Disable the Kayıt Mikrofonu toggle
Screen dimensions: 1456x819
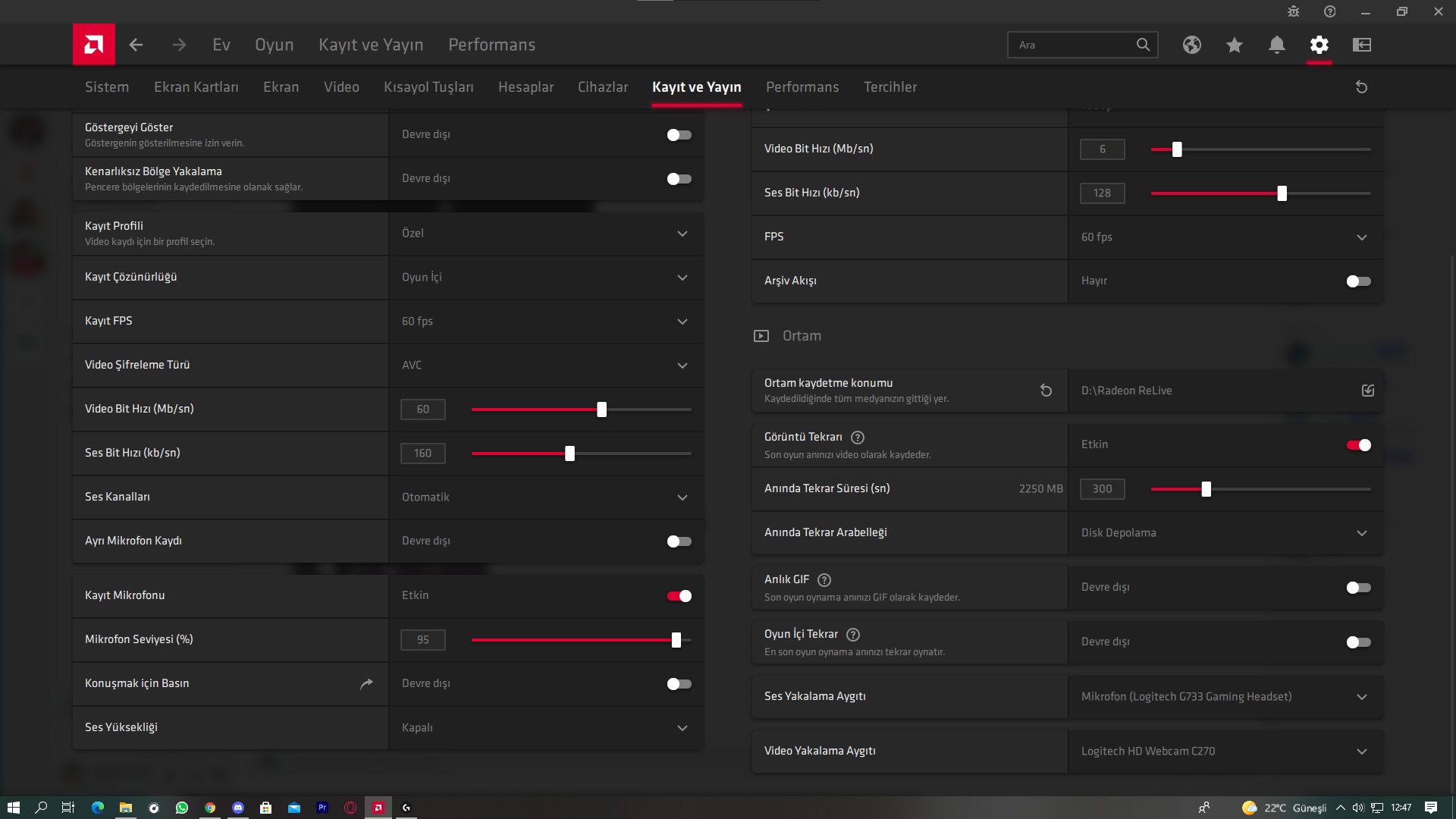point(679,596)
